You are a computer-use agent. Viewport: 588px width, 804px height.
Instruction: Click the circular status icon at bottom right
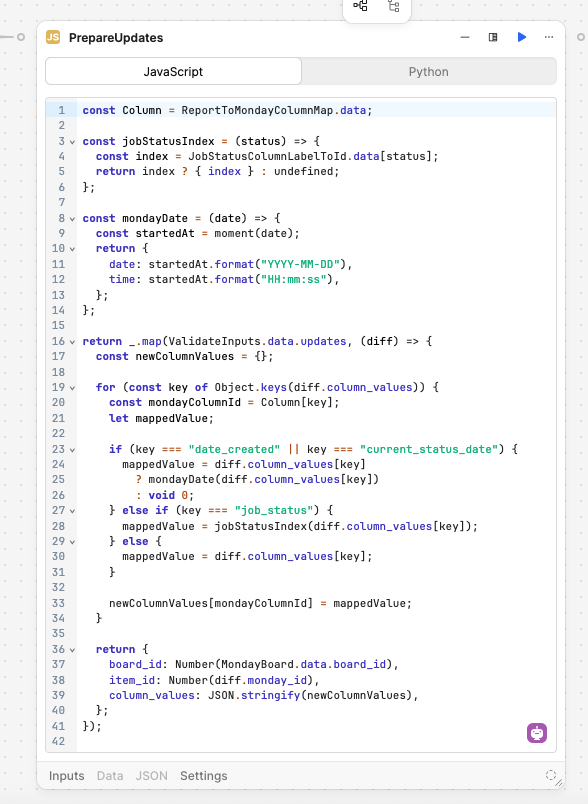tap(551, 775)
